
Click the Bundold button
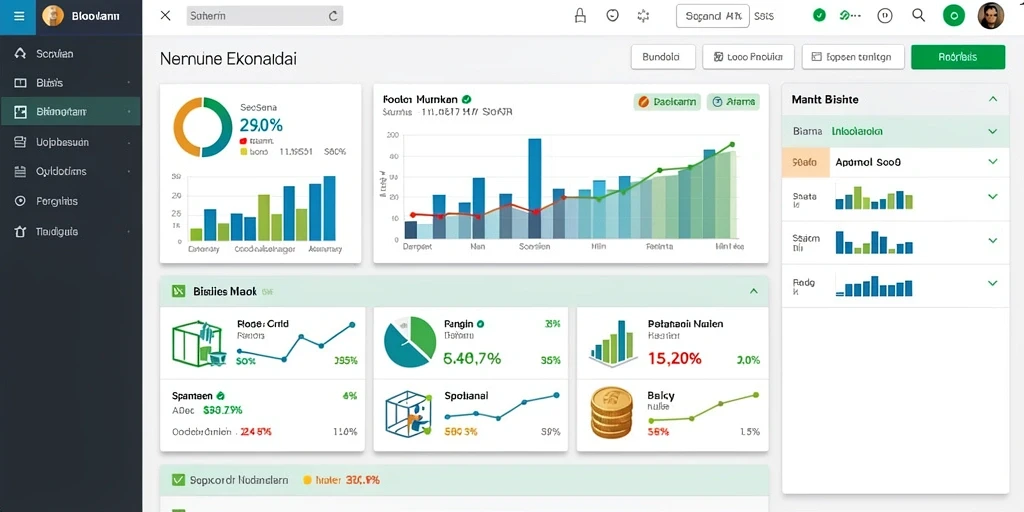point(663,57)
